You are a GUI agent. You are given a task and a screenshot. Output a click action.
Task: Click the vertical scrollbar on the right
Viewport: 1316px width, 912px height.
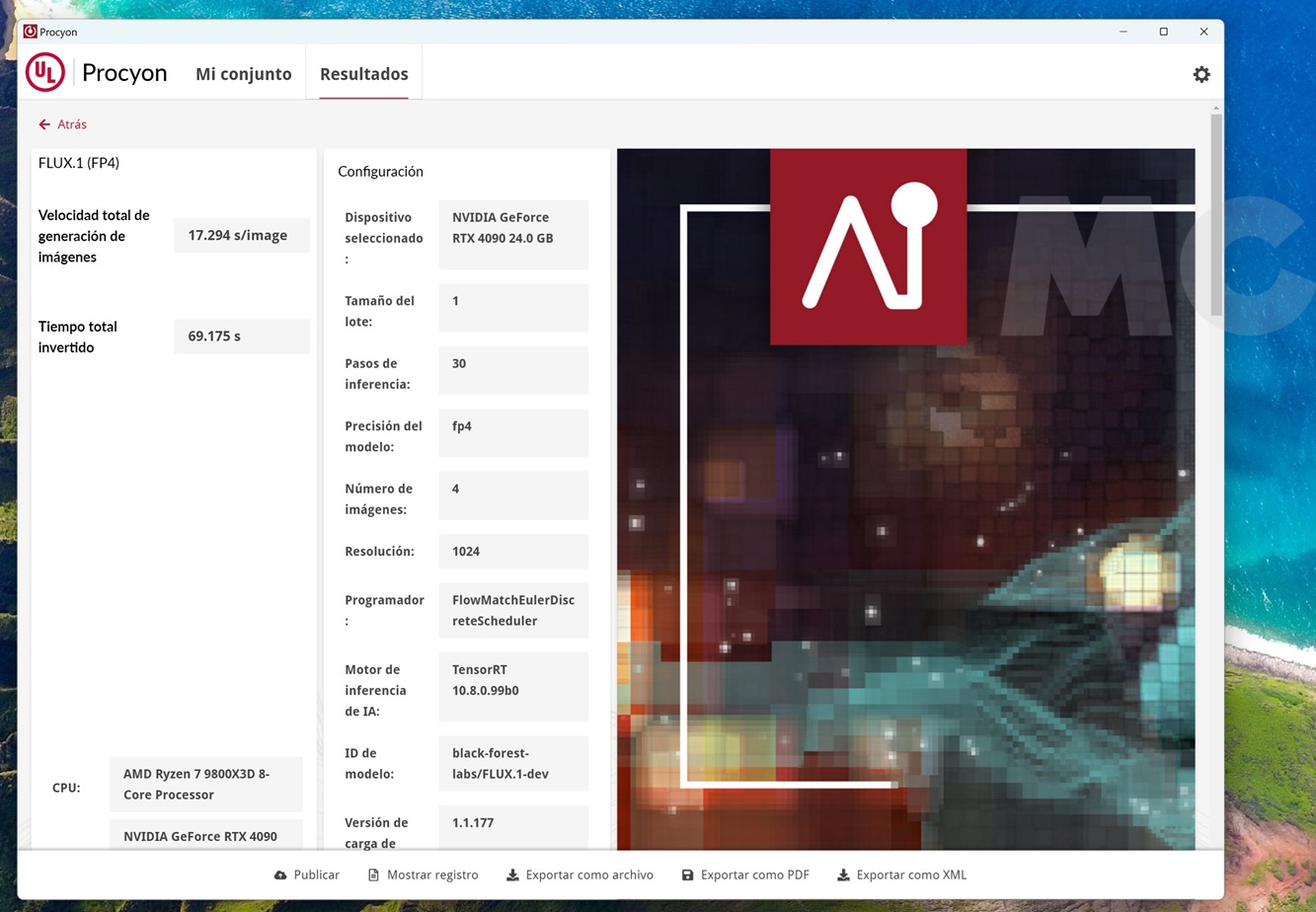tap(1216, 217)
